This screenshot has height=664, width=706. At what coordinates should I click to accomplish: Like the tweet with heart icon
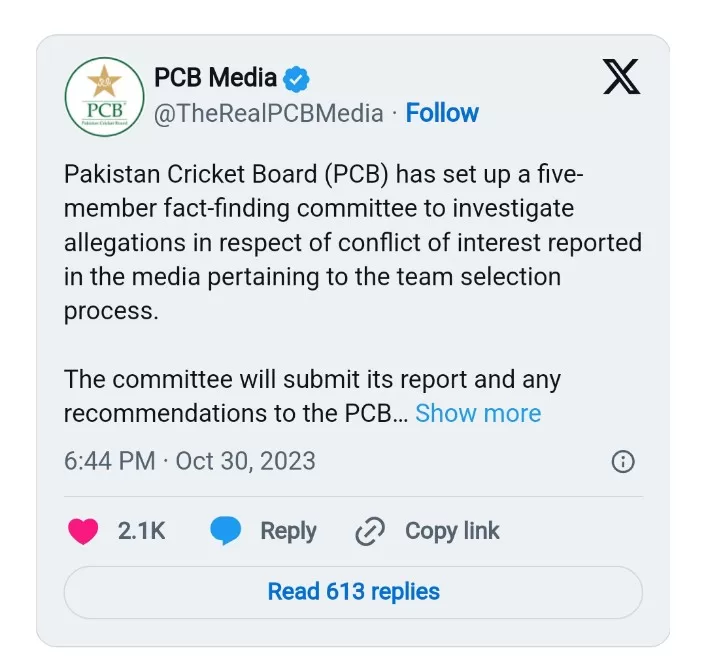tap(84, 531)
